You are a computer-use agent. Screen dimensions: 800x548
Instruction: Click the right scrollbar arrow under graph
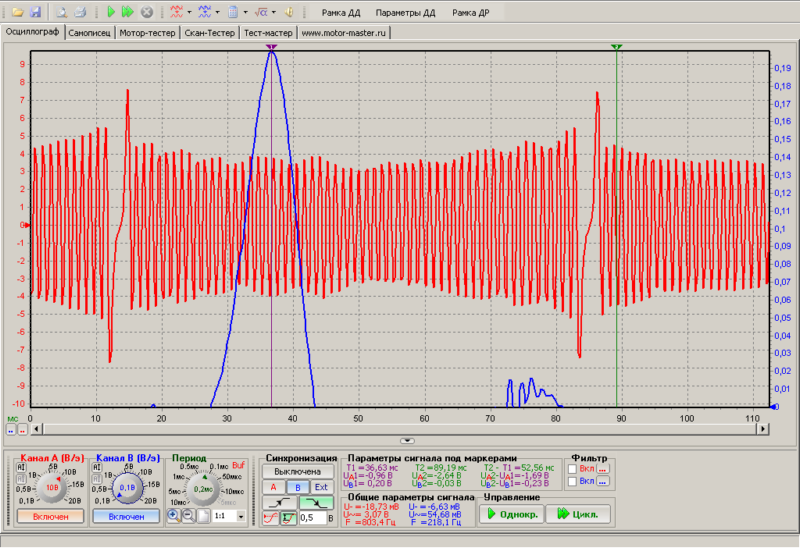763,429
